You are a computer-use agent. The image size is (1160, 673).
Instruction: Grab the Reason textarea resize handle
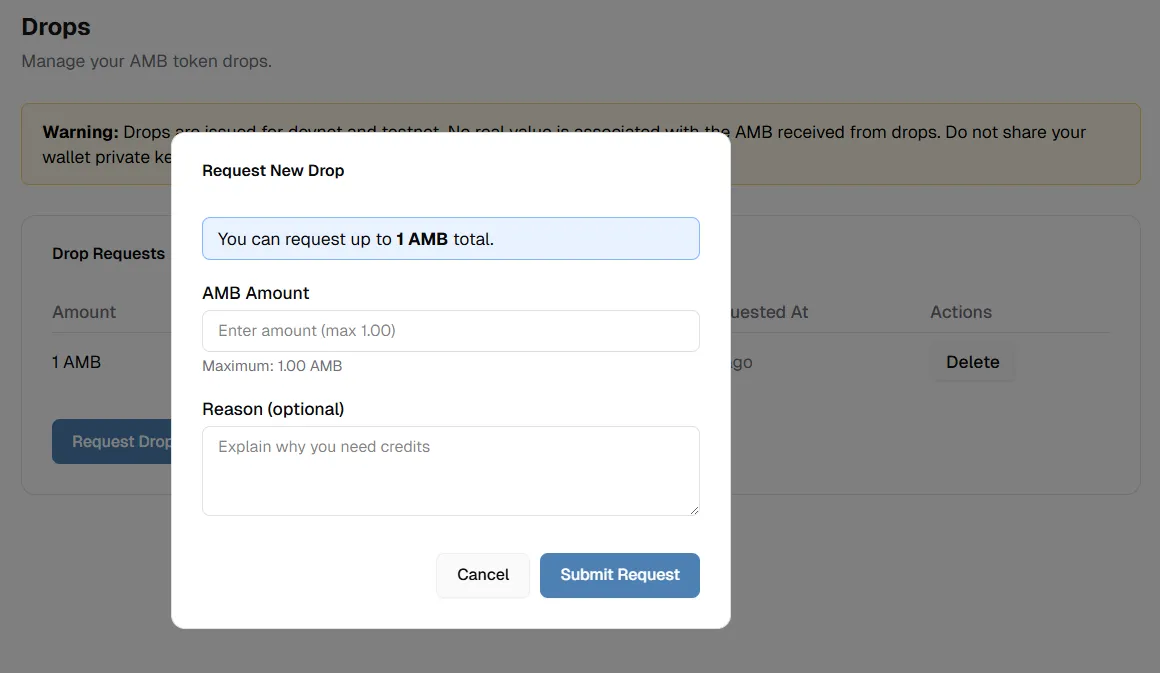(693, 510)
